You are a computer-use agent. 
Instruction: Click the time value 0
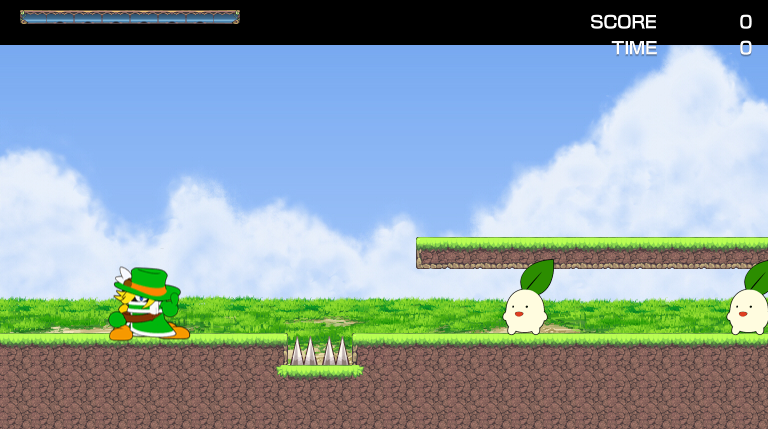[745, 48]
